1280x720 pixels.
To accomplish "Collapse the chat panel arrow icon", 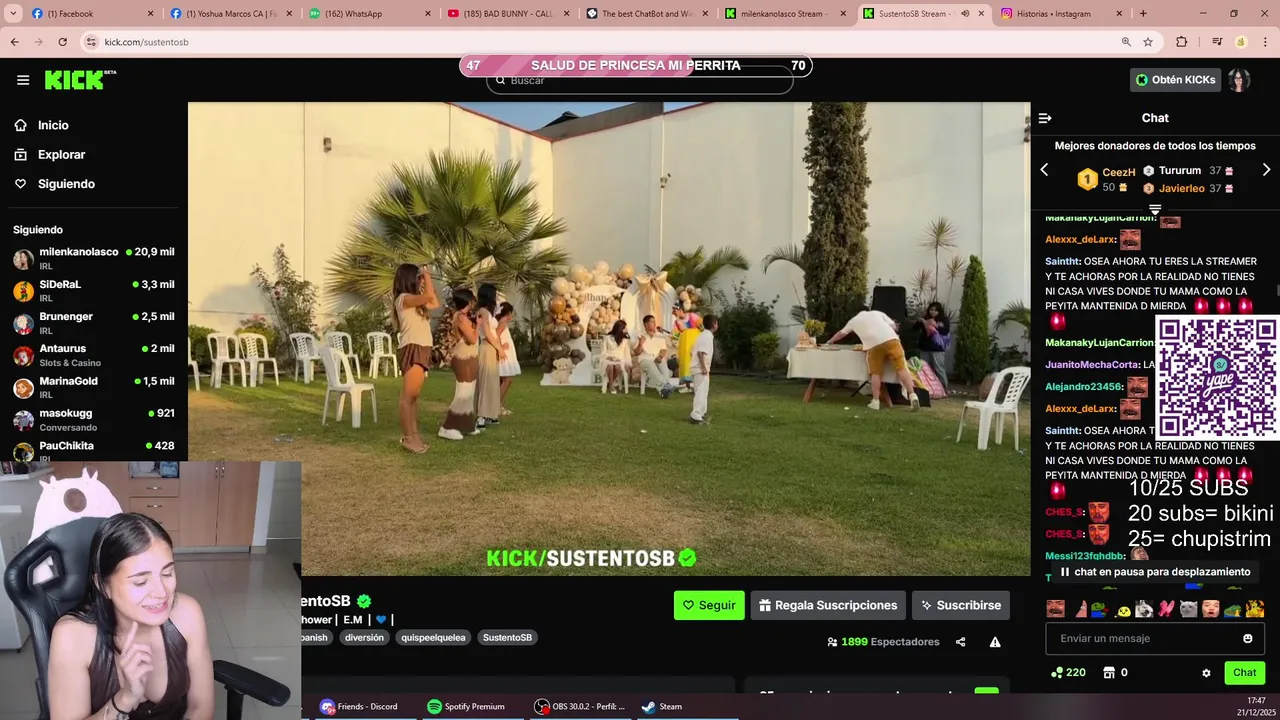I will click(x=1045, y=118).
